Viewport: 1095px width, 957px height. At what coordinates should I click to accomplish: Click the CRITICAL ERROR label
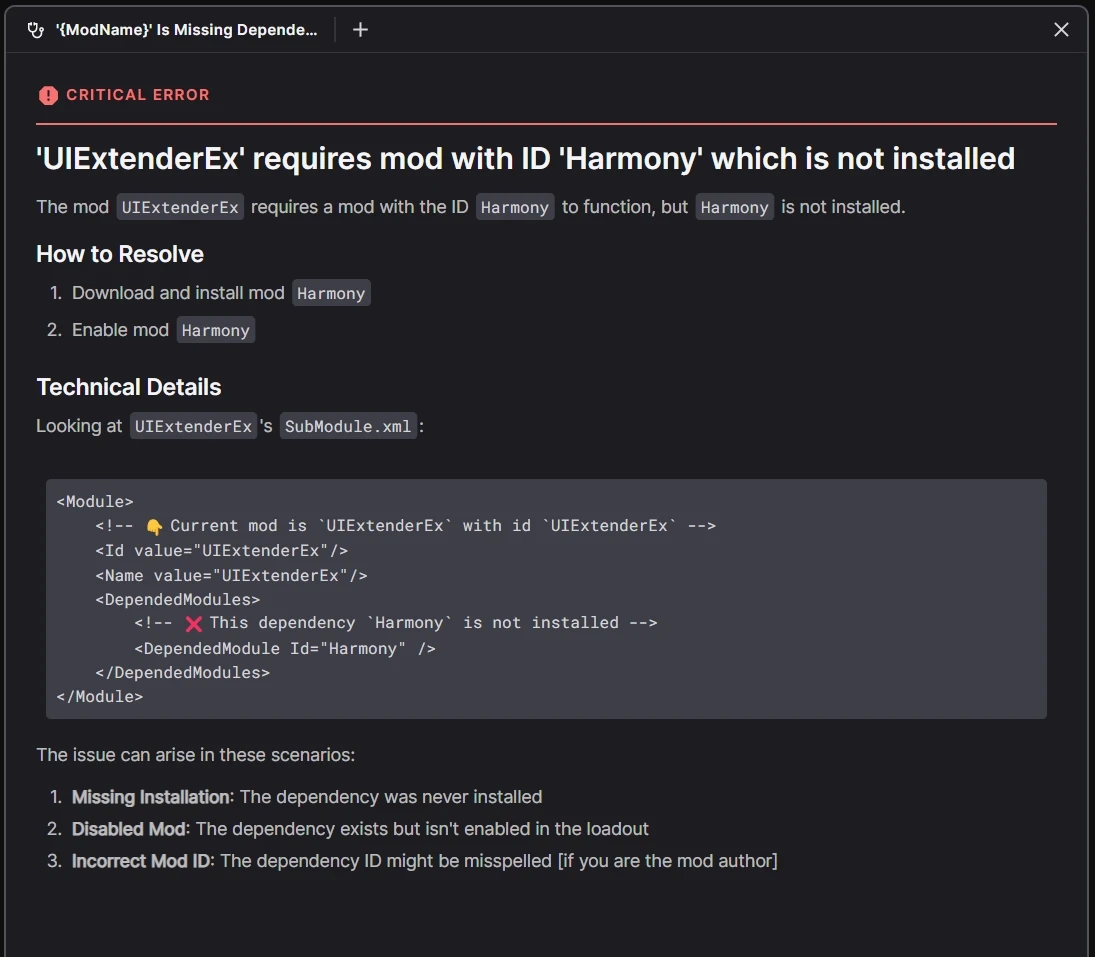pos(137,95)
